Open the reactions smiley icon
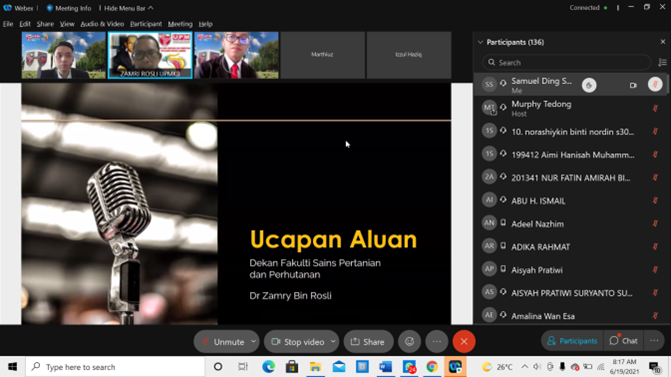 pos(410,341)
